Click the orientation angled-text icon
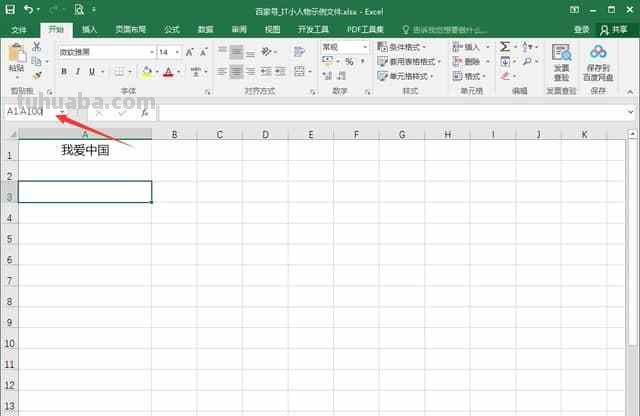 266,51
